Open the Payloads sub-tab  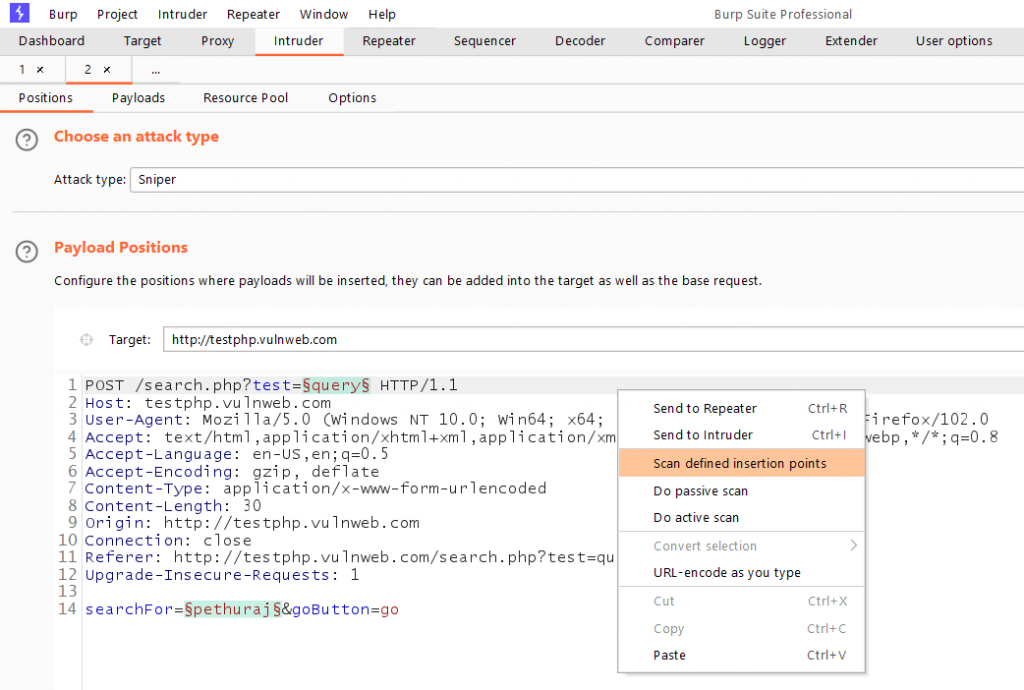click(138, 98)
